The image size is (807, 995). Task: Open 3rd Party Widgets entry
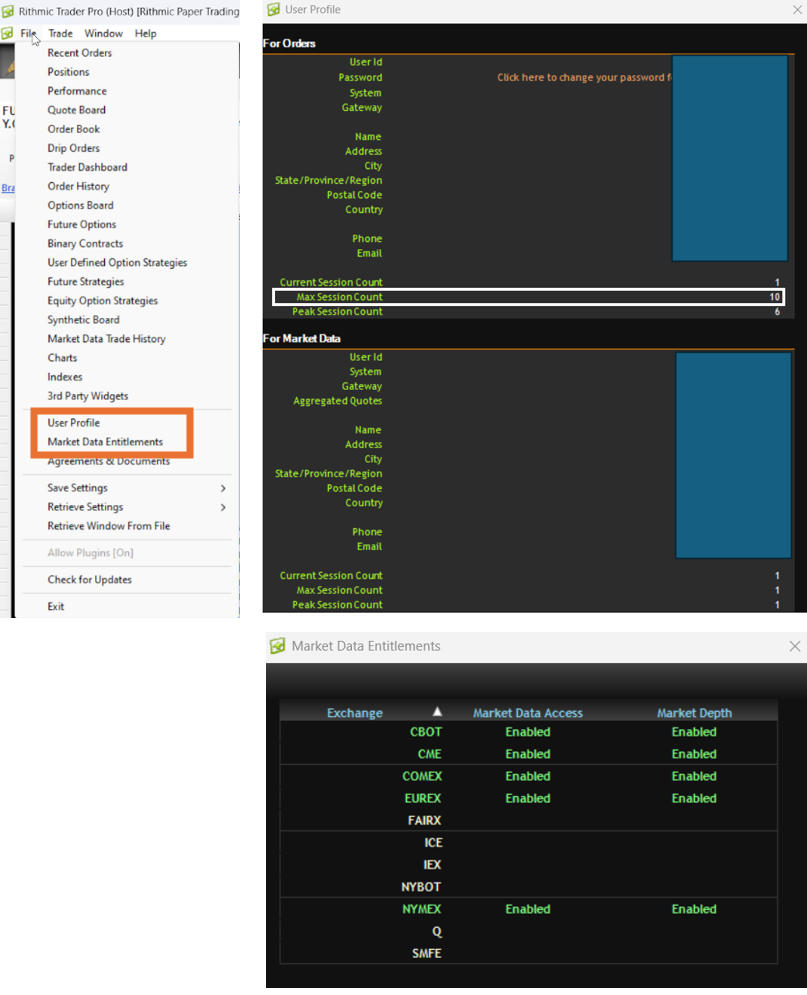point(88,395)
